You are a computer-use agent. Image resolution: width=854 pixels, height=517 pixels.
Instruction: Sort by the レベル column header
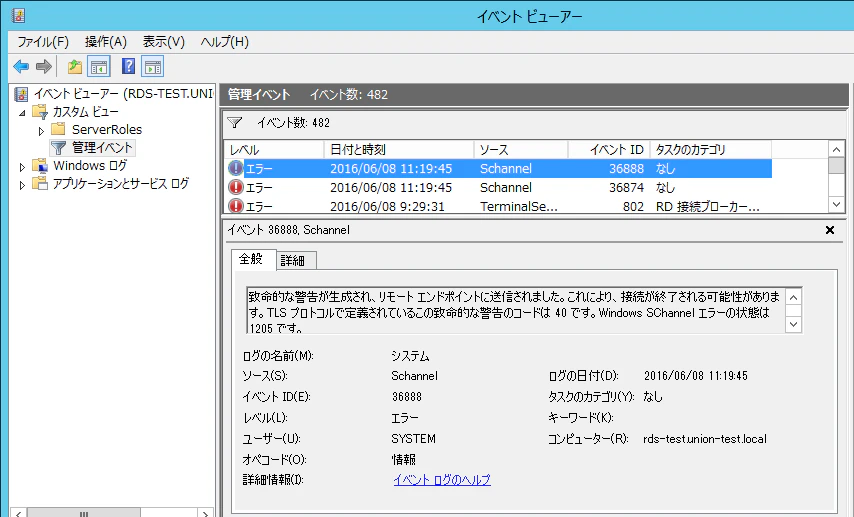274,149
